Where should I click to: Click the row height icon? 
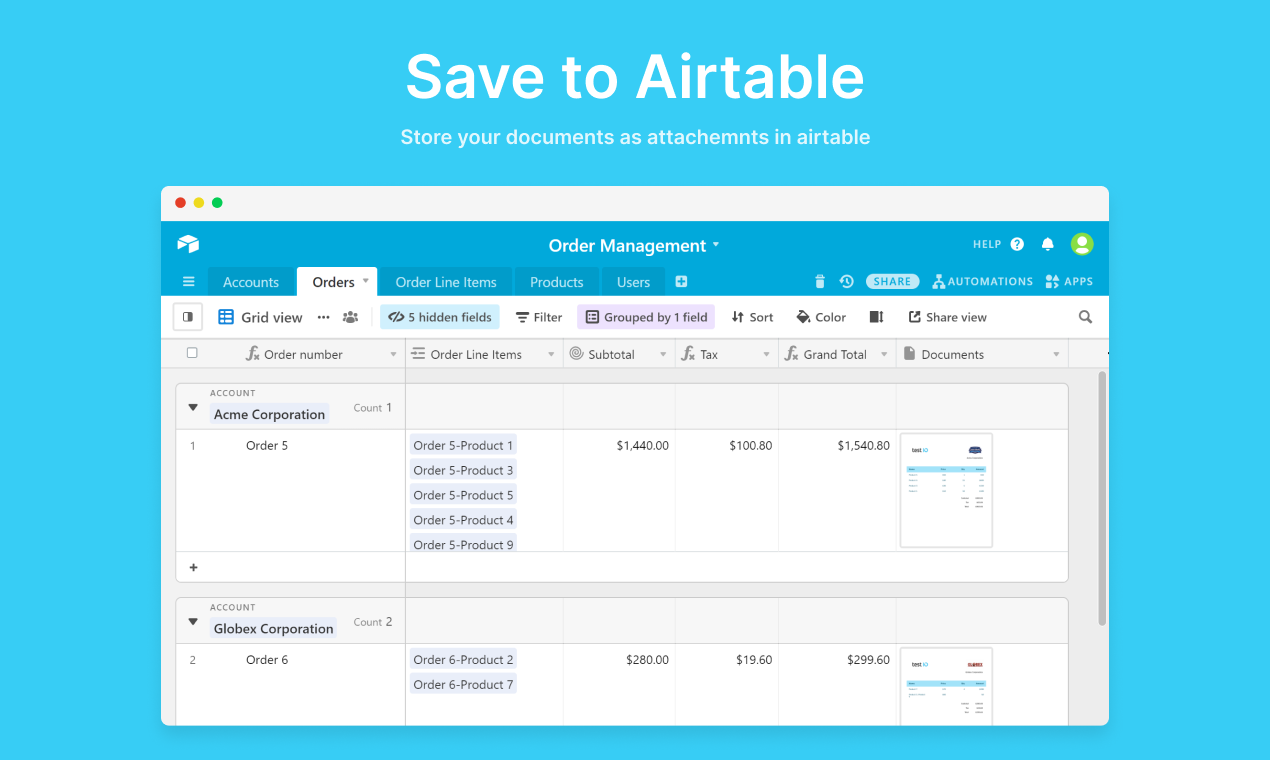click(876, 317)
